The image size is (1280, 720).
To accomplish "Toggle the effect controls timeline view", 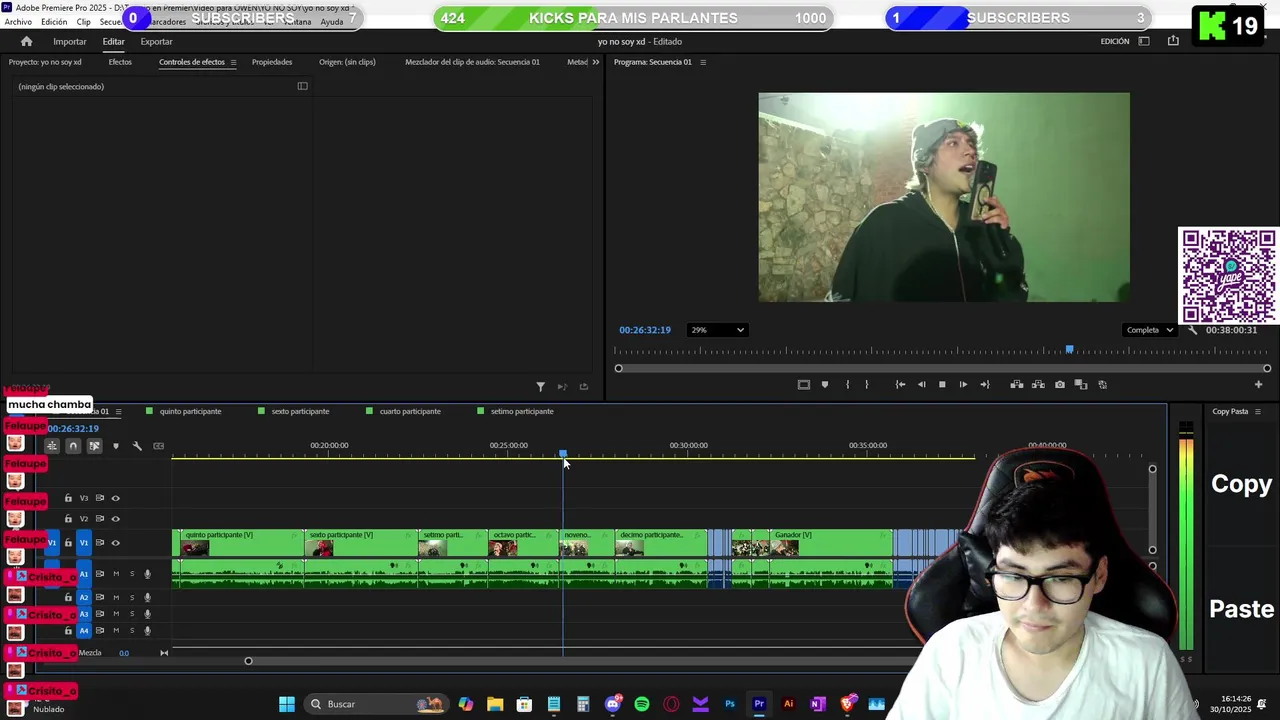I will (x=302, y=86).
